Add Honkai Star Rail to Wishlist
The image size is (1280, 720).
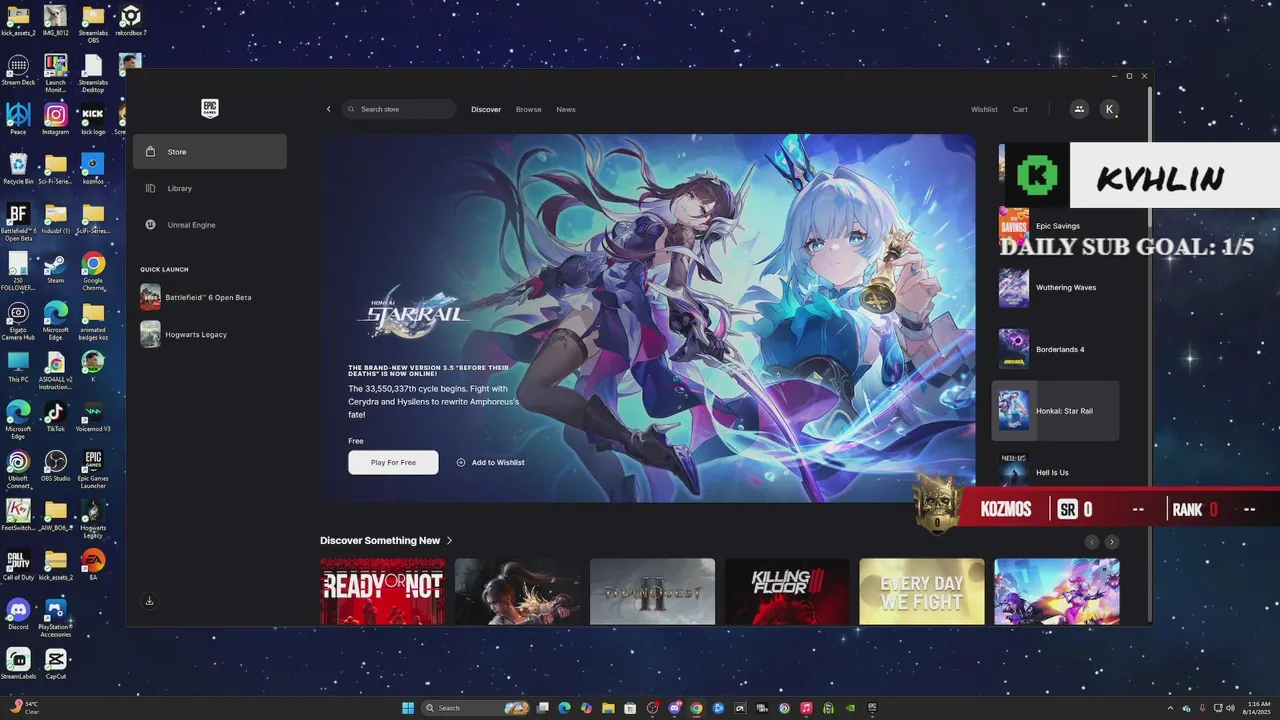[490, 462]
